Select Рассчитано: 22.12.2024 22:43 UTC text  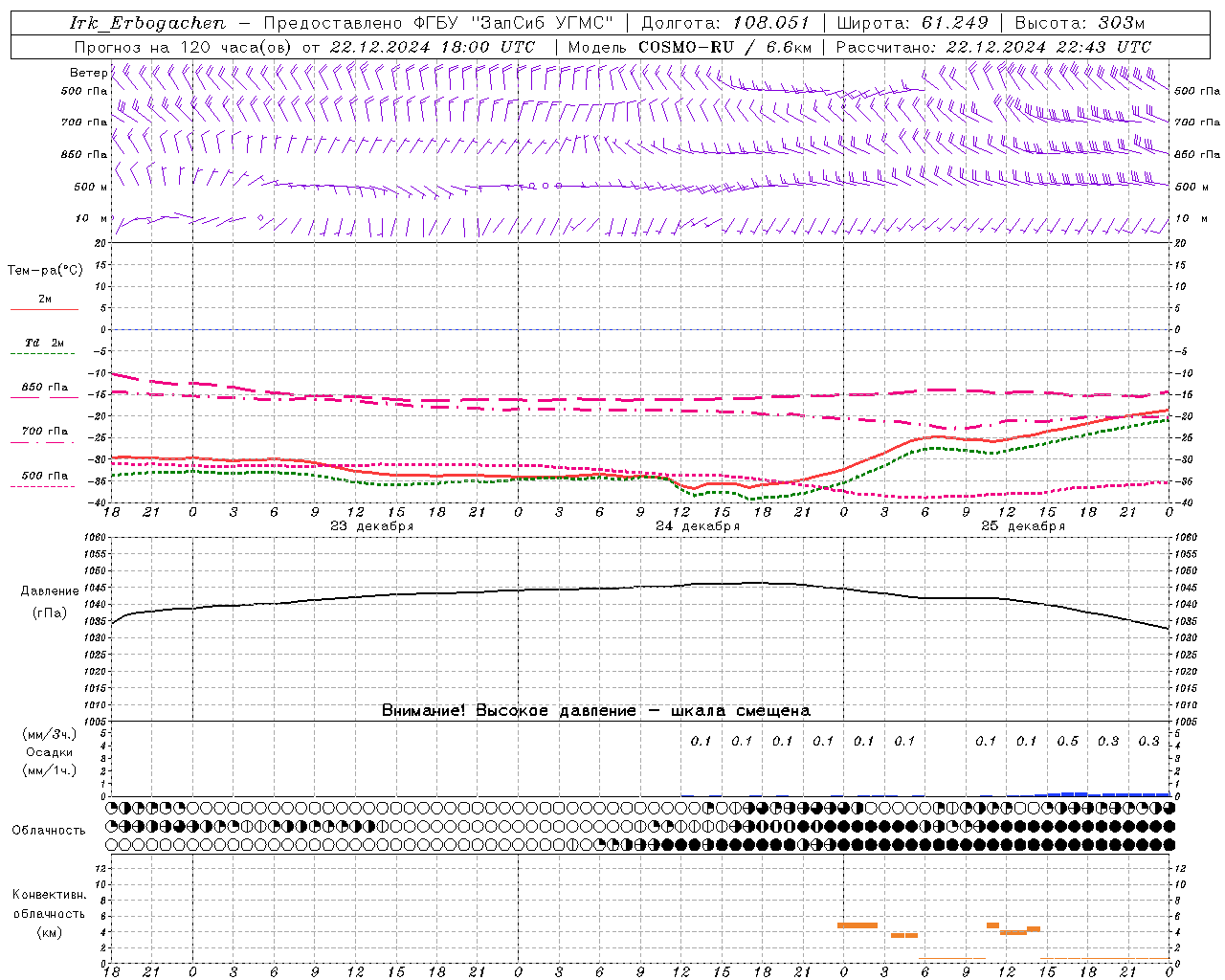pyautogui.click(x=993, y=47)
